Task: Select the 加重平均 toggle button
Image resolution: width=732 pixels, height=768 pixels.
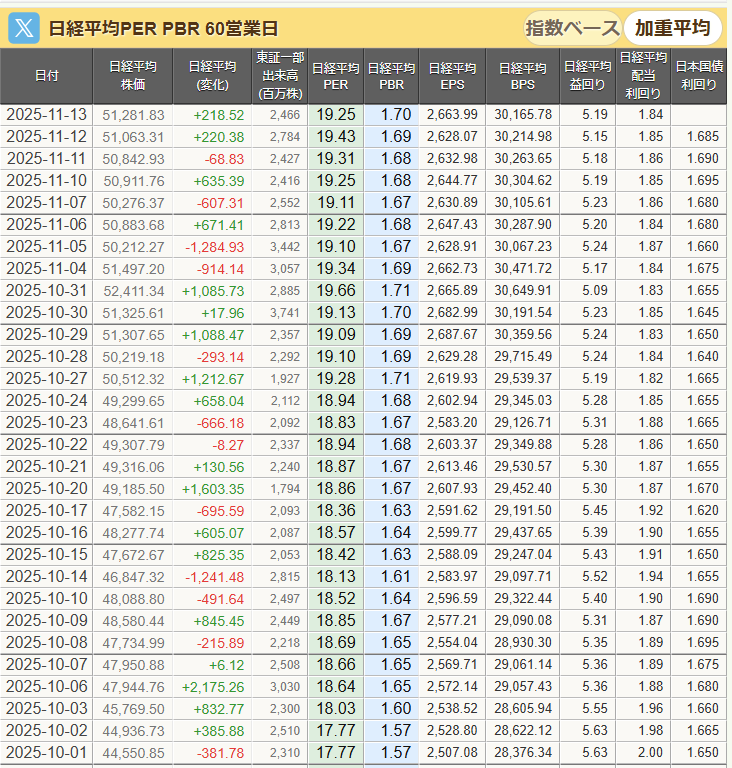Action: click(x=672, y=27)
